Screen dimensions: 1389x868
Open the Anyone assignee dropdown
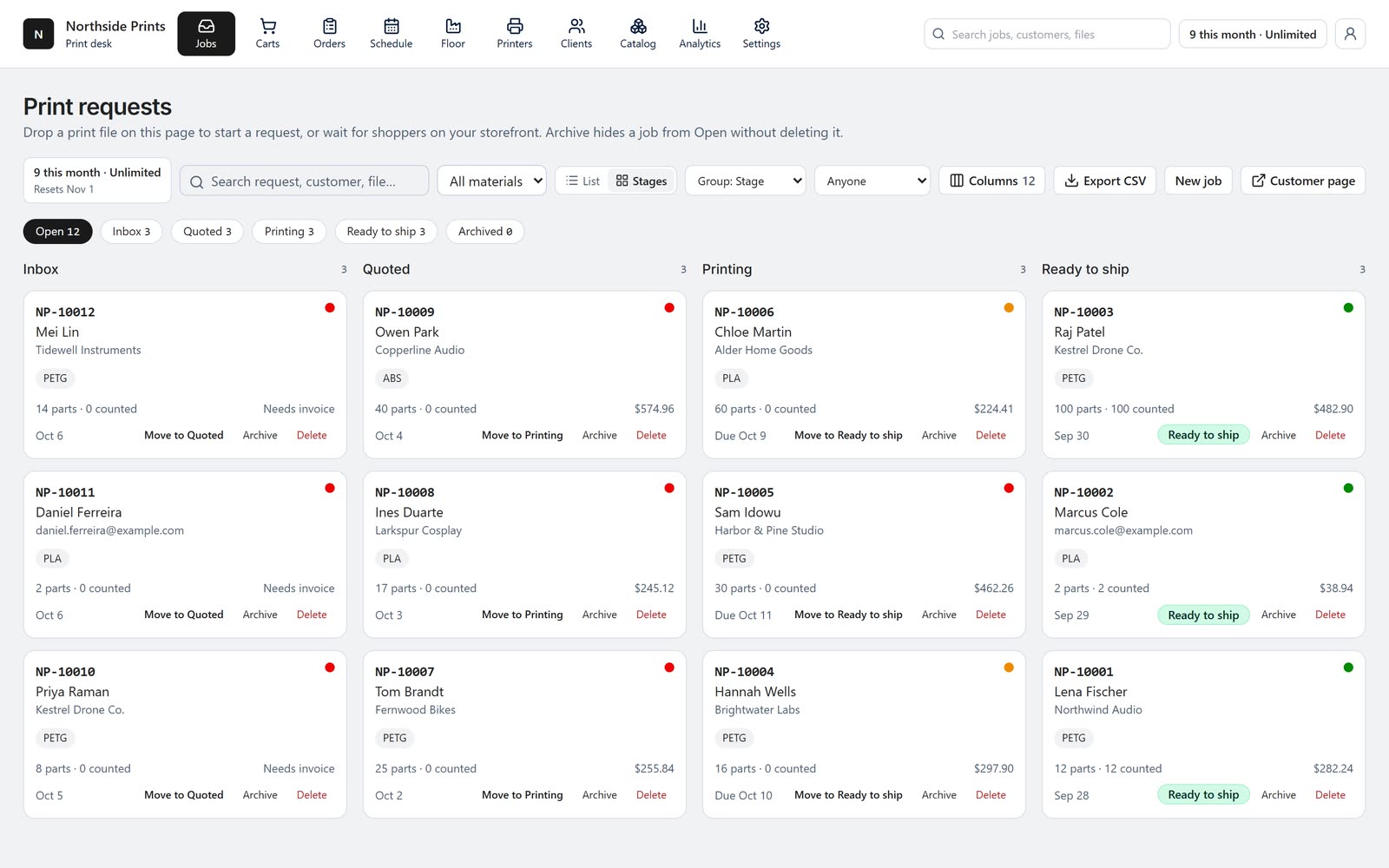tap(872, 181)
